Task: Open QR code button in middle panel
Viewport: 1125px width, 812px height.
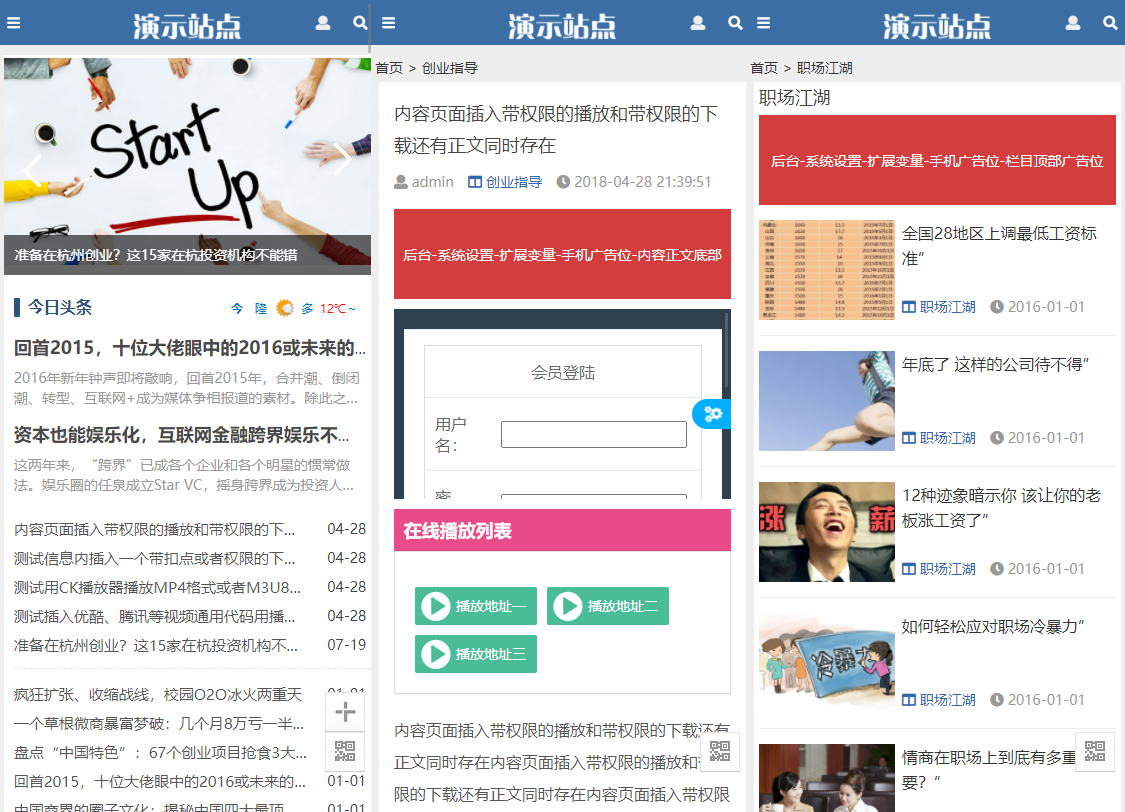Action: 720,751
